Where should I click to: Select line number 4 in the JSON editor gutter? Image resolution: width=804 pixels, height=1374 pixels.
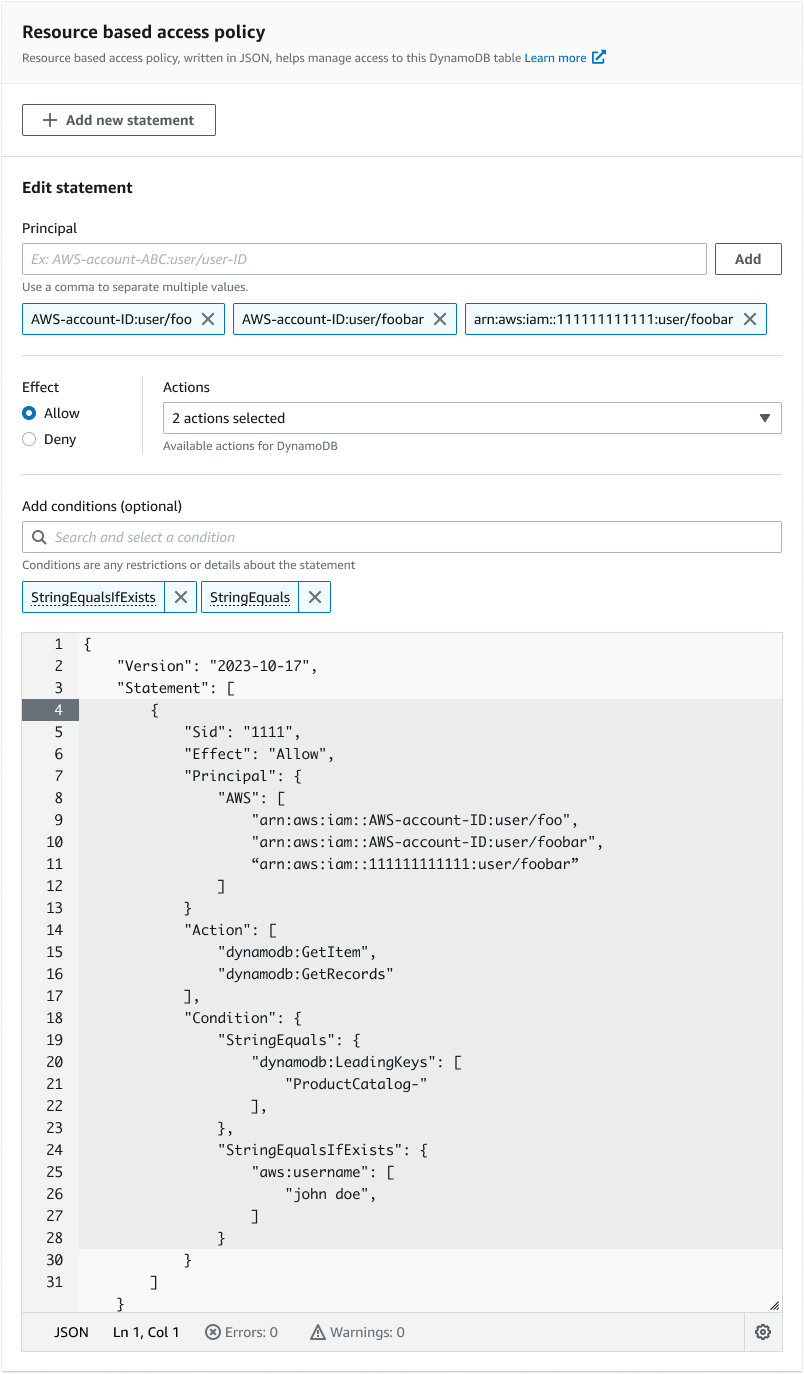pyautogui.click(x=57, y=709)
